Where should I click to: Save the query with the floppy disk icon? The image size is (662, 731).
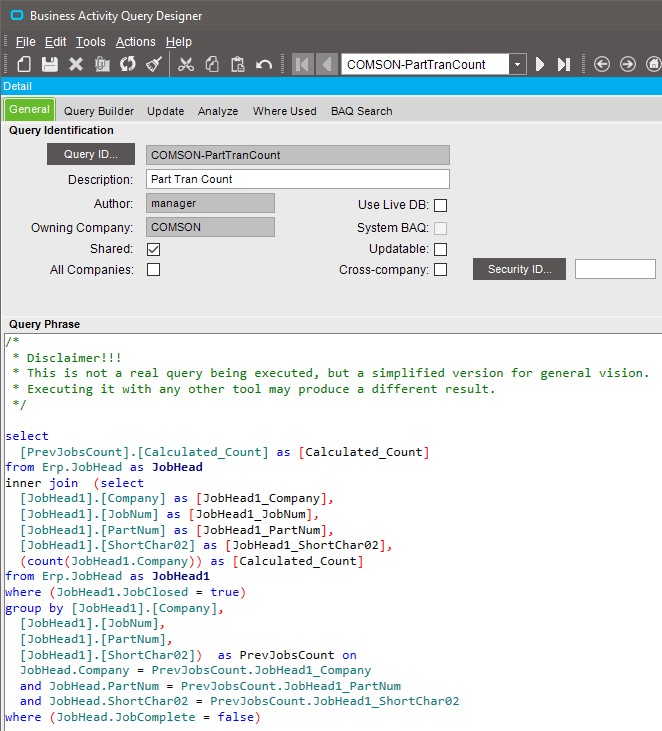click(50, 64)
